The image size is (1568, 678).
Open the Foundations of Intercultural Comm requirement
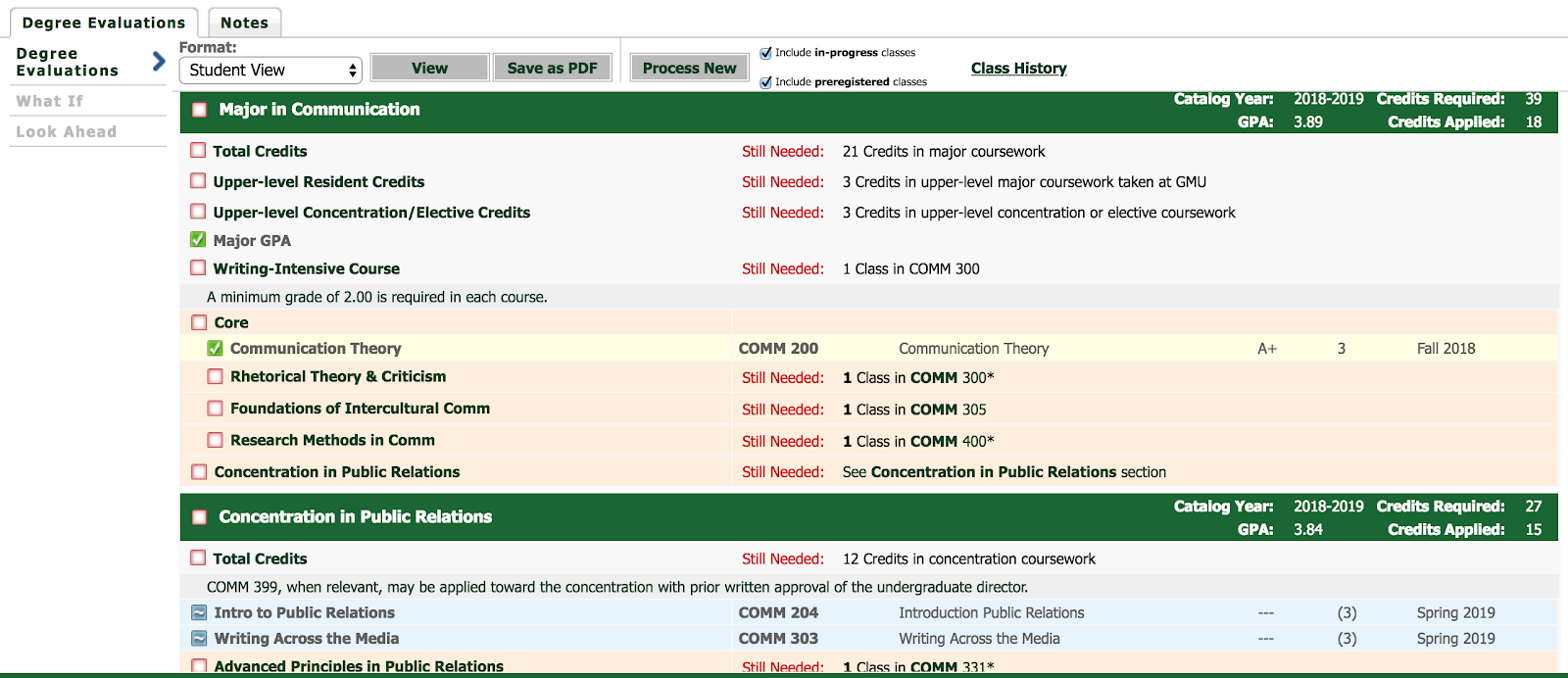tap(360, 409)
